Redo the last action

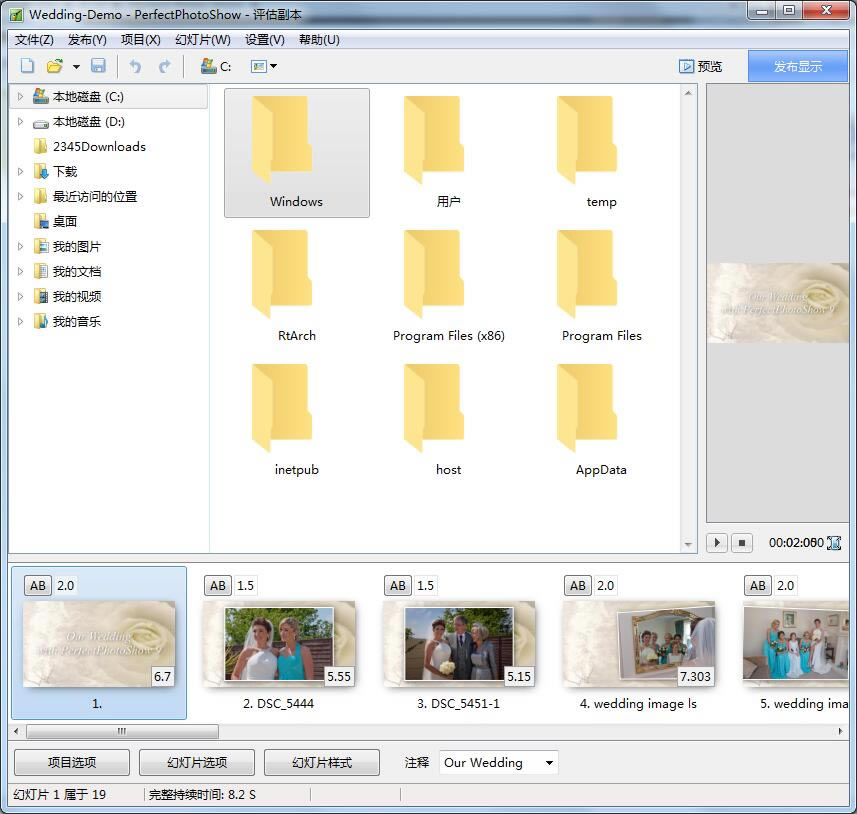click(163, 65)
